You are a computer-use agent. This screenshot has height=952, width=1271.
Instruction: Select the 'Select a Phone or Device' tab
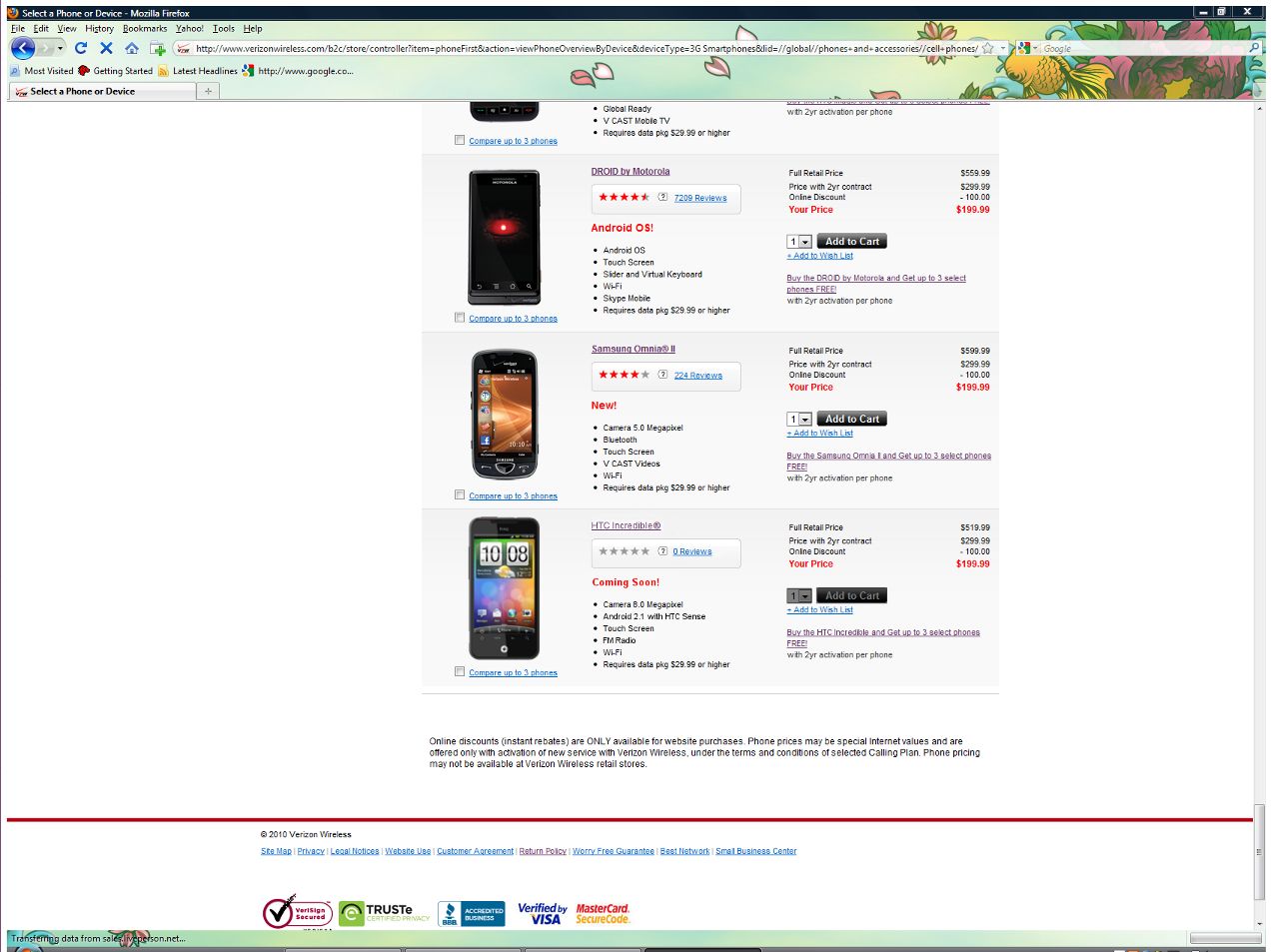click(x=104, y=91)
